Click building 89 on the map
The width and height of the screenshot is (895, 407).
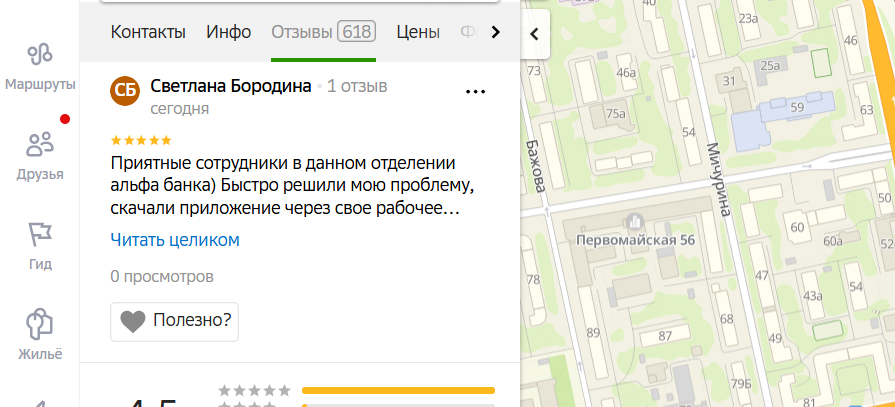point(593,332)
